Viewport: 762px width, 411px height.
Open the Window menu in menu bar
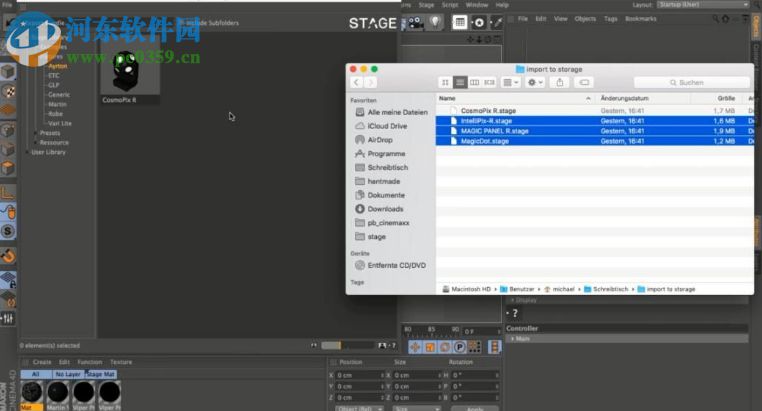tap(477, 5)
